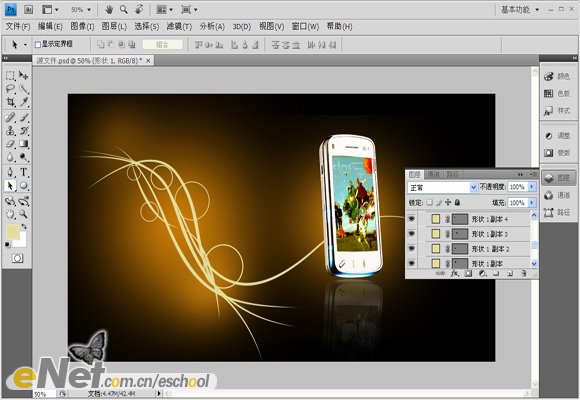Create new adjustment layer
The height and width of the screenshot is (400, 580).
coord(482,273)
